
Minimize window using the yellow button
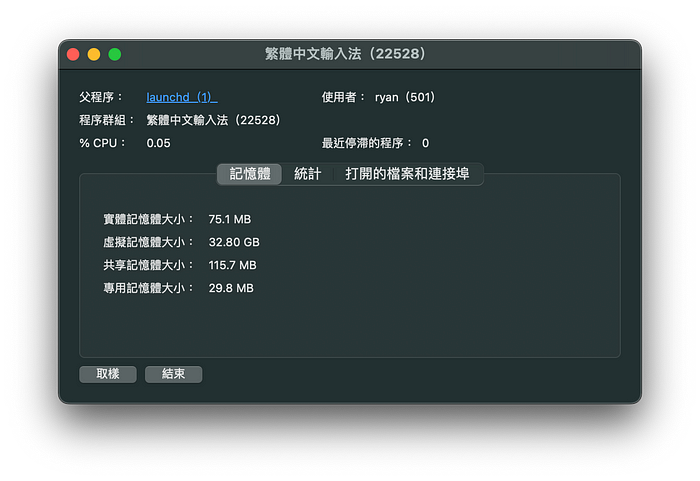tap(94, 54)
